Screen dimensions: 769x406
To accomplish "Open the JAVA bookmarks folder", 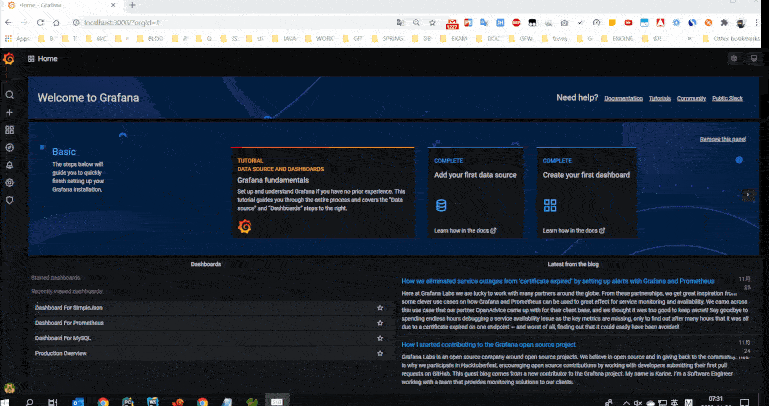I will coord(285,38).
